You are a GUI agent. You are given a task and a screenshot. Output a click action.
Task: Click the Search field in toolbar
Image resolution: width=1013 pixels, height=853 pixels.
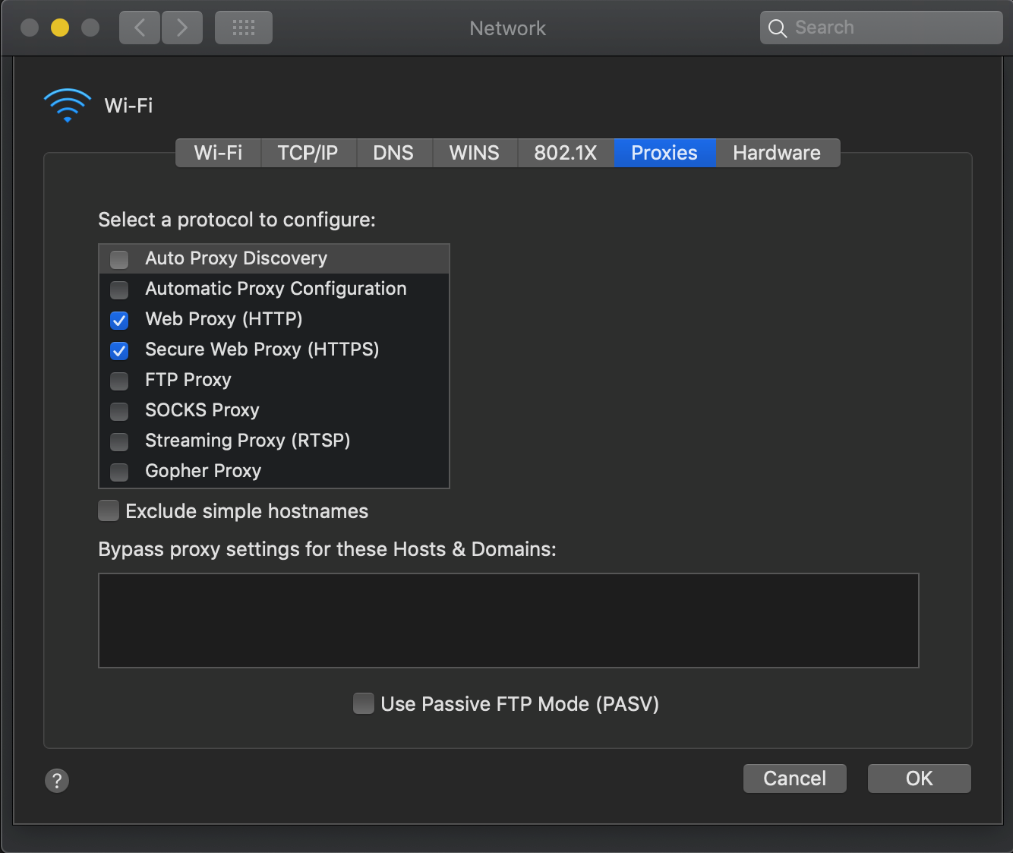click(x=890, y=28)
